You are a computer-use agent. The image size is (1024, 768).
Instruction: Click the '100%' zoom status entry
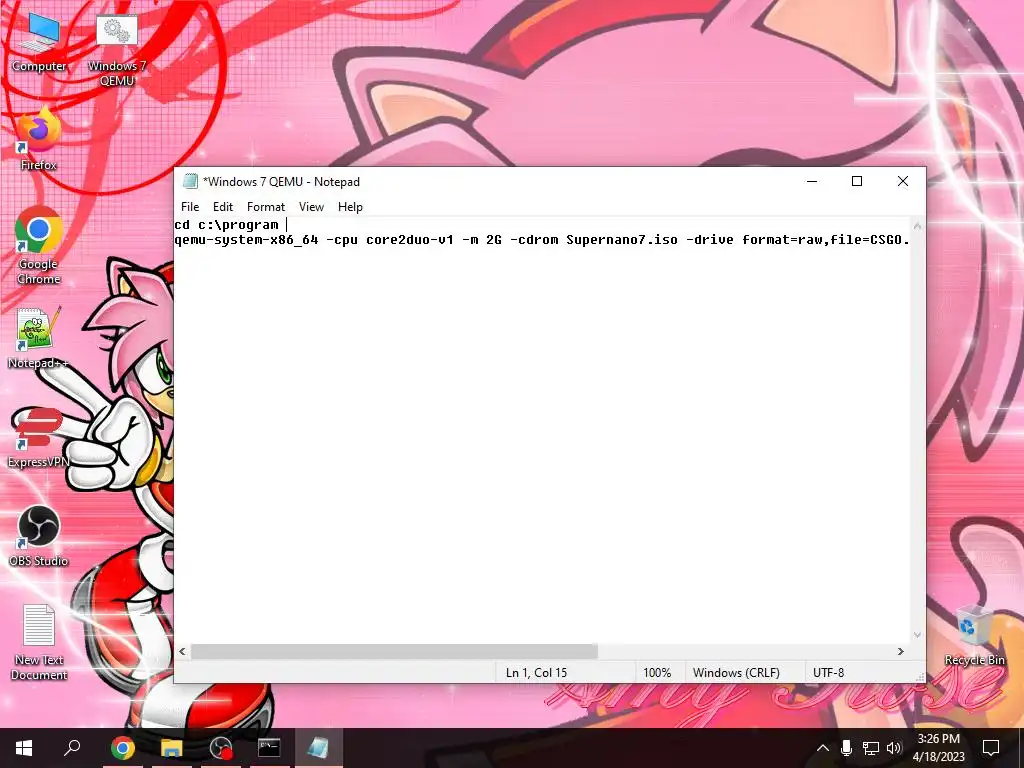[657, 673]
